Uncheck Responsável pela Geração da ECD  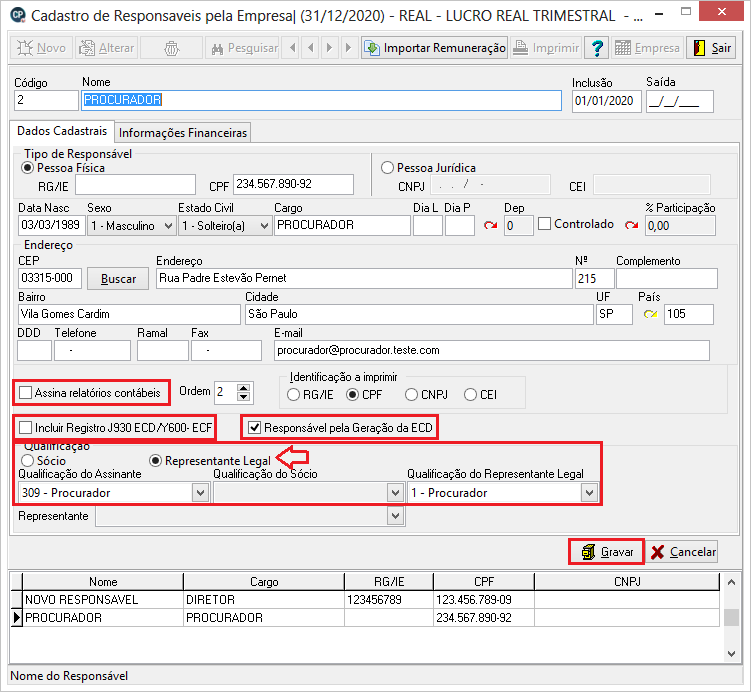pos(254,428)
